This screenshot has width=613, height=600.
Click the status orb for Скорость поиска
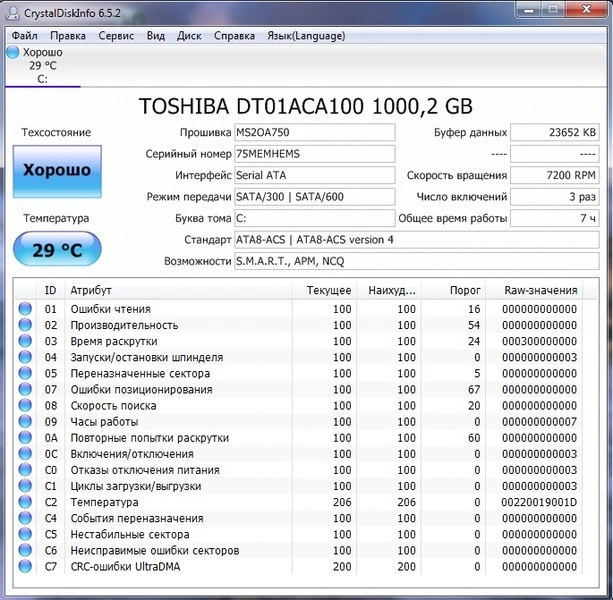click(25, 406)
